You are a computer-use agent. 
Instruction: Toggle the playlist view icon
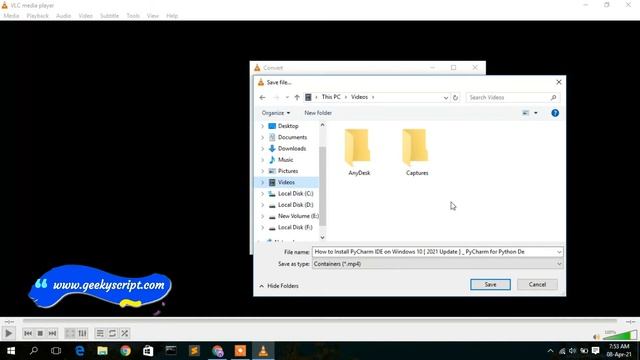tap(100, 333)
